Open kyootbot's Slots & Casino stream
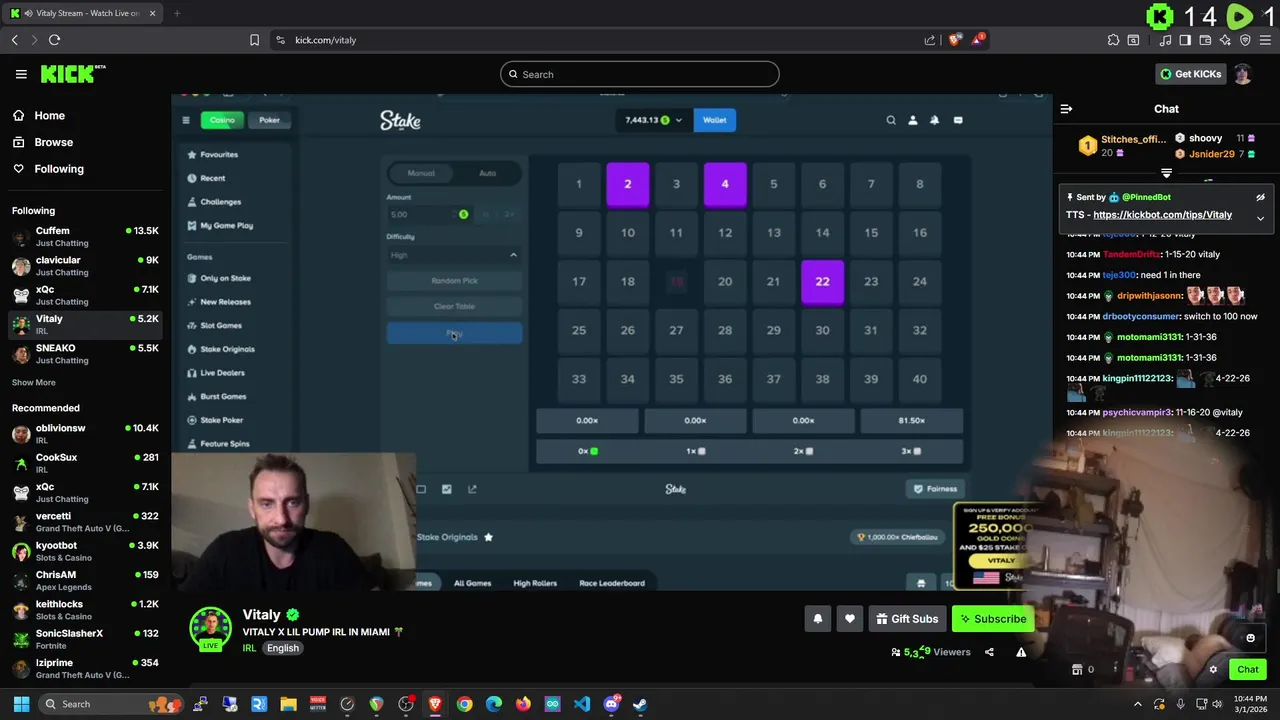Screen dimensions: 1280x720 pos(85,551)
